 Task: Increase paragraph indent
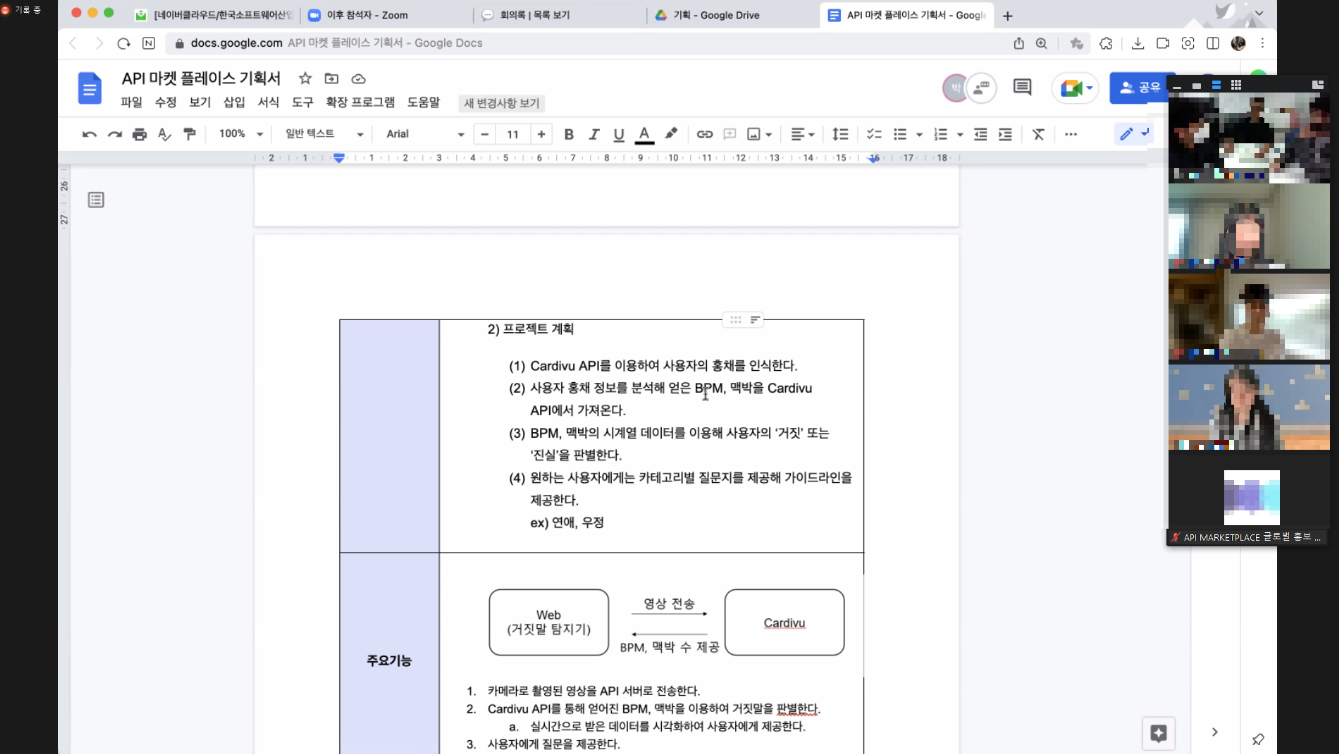coord(1006,134)
